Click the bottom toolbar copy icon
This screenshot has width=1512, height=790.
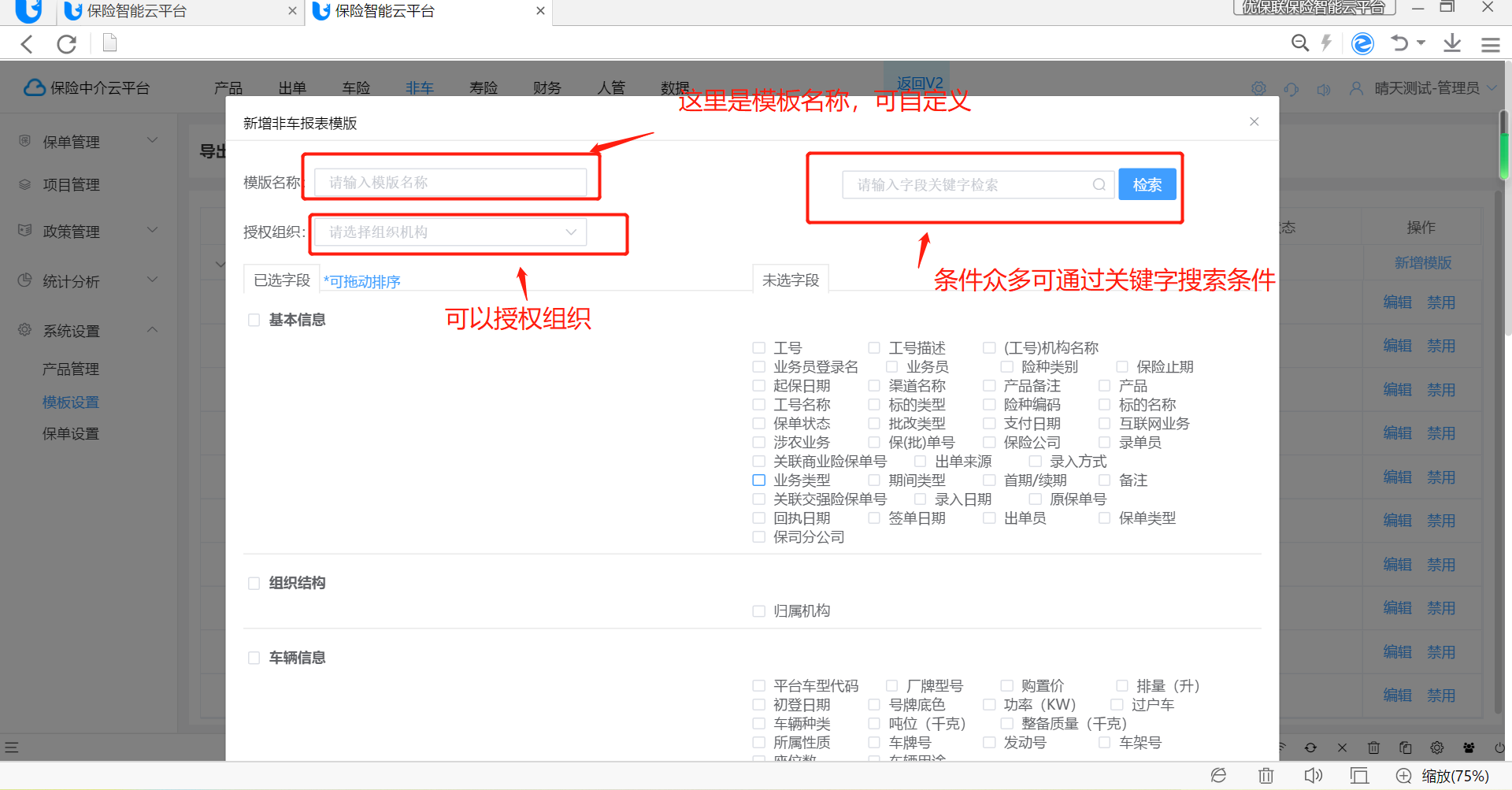pyautogui.click(x=1405, y=747)
